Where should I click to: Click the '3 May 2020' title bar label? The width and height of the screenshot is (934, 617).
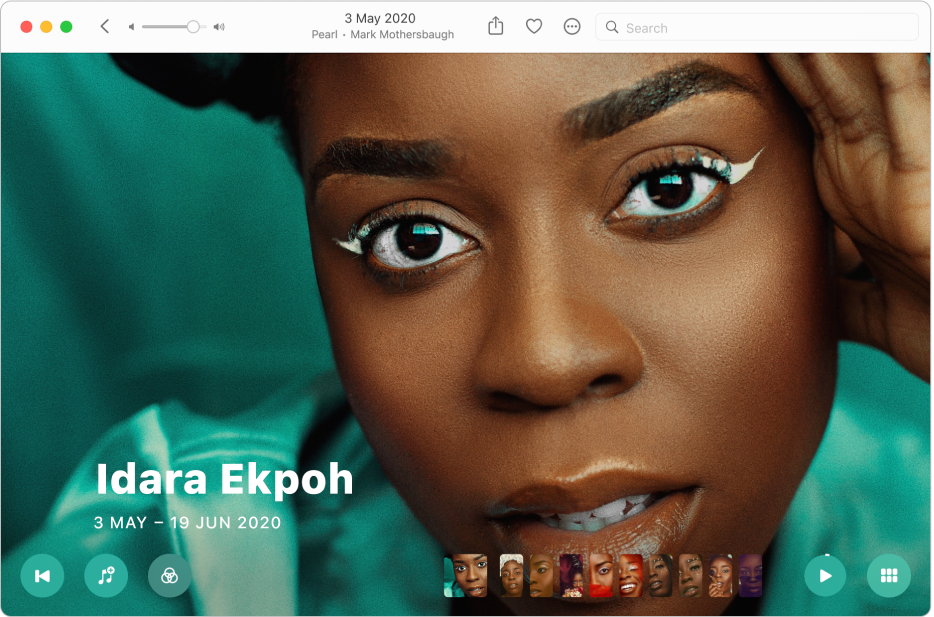pyautogui.click(x=380, y=18)
